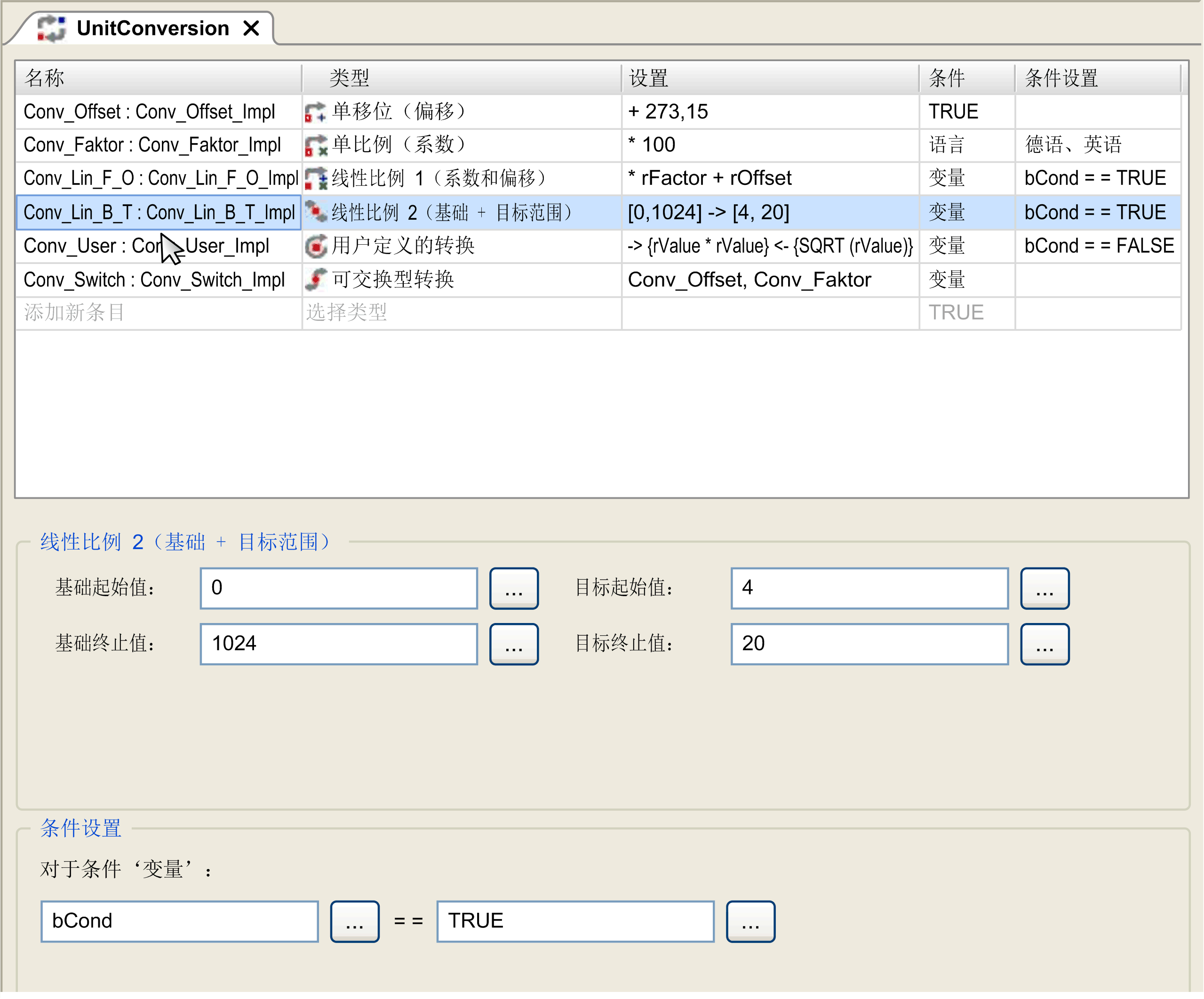Open browse button next to 目标终止值
Screen dimensions: 1204x999
[1045, 644]
